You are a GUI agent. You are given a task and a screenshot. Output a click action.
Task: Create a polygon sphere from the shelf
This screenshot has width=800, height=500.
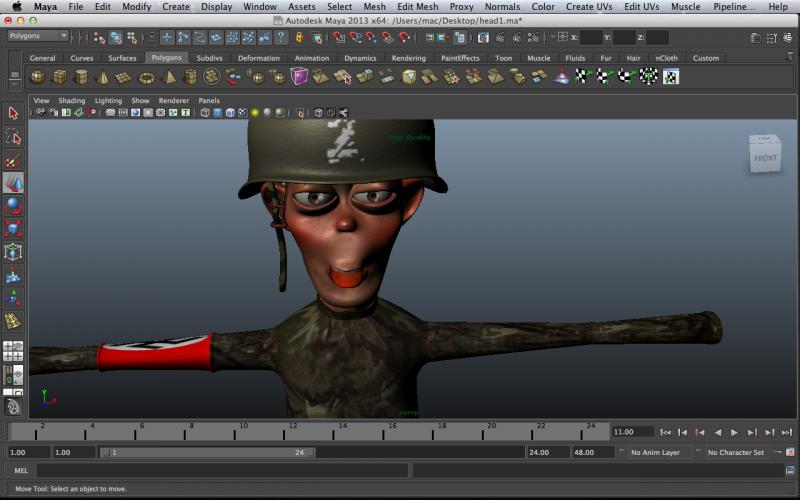click(37, 77)
